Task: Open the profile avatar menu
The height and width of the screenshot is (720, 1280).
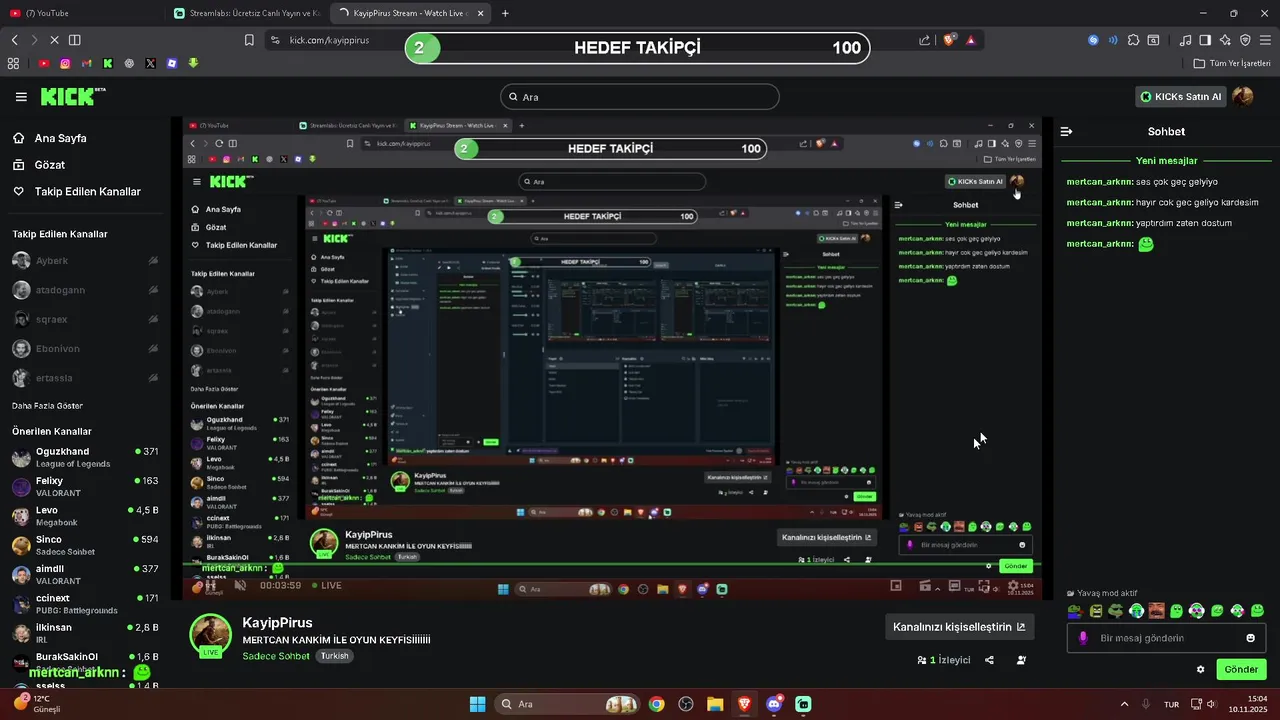Action: coord(1242,97)
